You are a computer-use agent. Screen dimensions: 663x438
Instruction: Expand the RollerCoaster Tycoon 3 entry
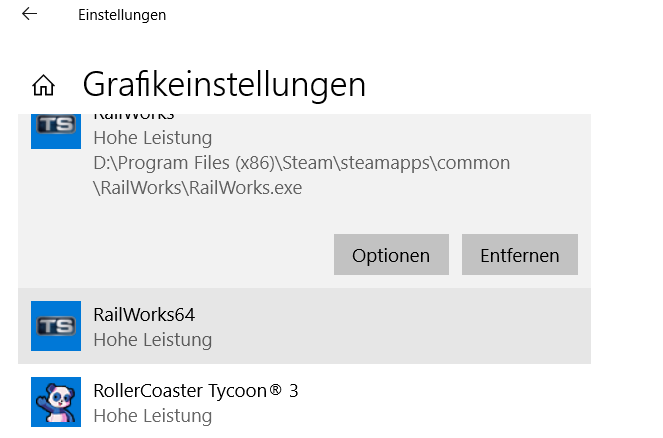(304, 402)
